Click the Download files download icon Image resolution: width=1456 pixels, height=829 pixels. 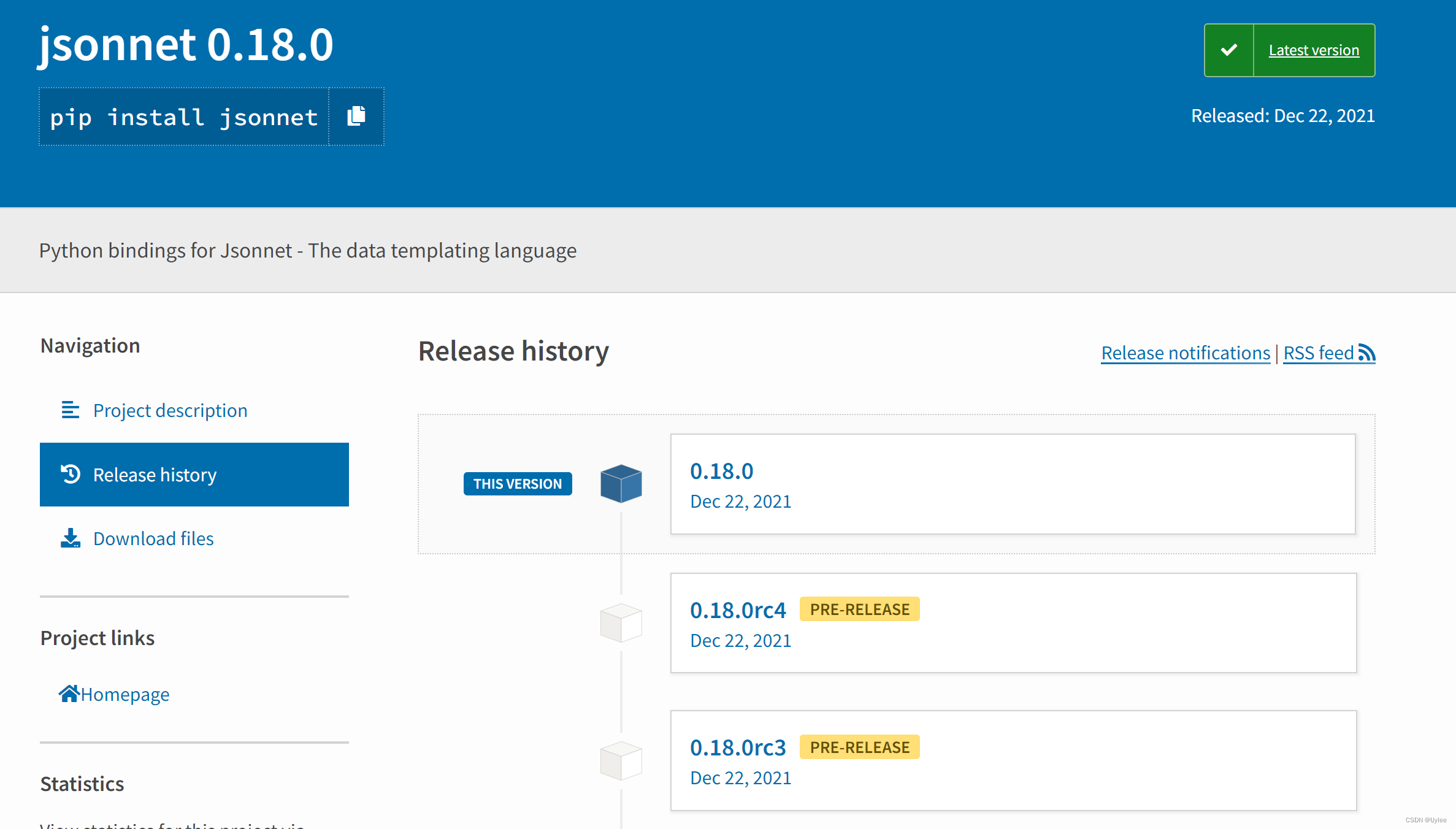click(70, 538)
